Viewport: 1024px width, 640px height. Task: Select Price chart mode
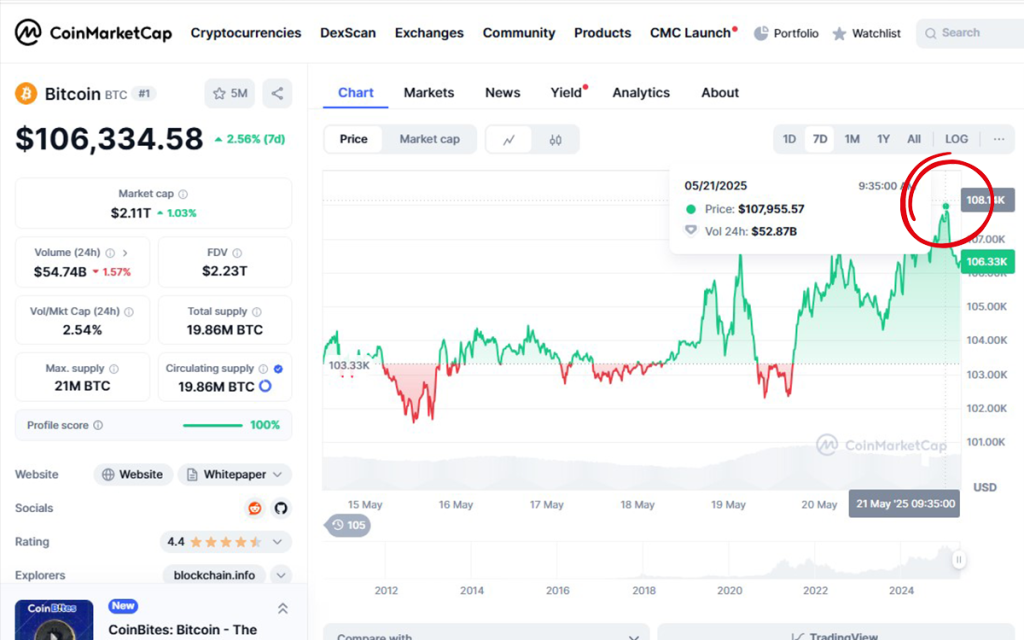click(x=353, y=139)
